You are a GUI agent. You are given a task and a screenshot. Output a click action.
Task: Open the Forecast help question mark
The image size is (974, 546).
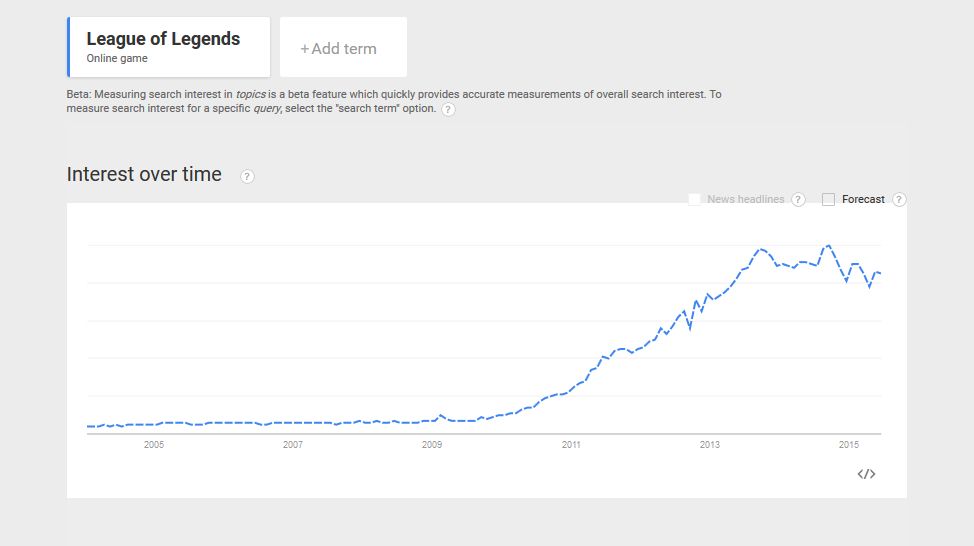click(899, 199)
